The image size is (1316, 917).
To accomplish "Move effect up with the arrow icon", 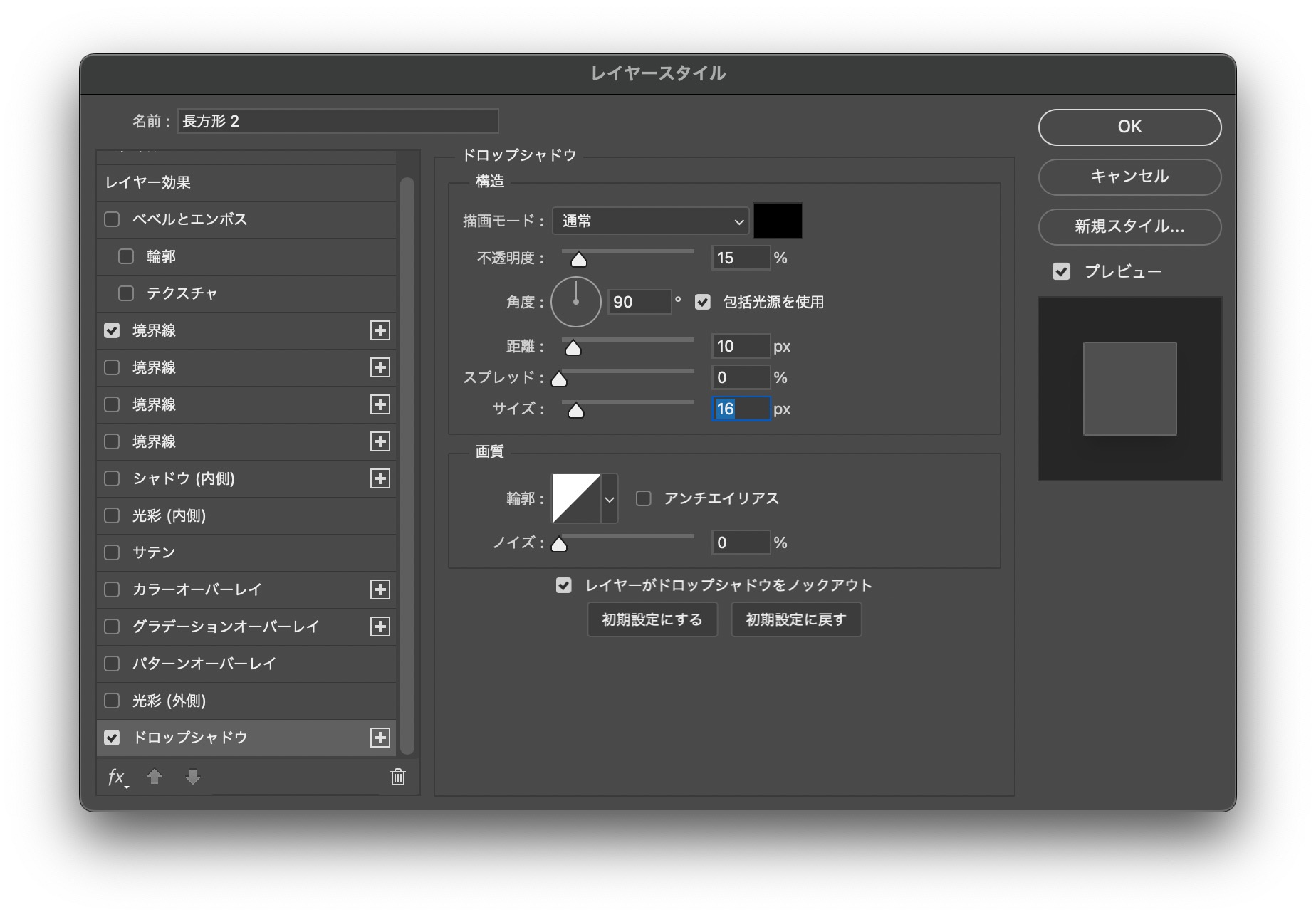I will click(x=155, y=777).
